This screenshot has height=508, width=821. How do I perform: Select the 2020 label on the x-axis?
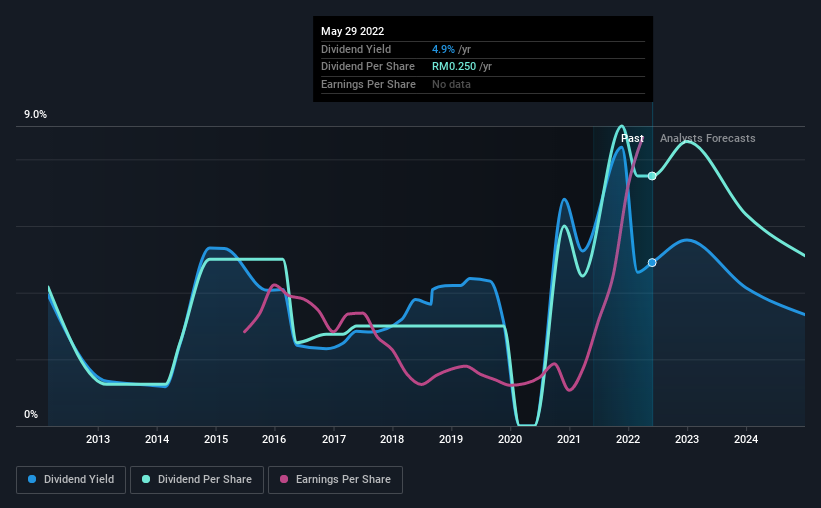(511, 440)
